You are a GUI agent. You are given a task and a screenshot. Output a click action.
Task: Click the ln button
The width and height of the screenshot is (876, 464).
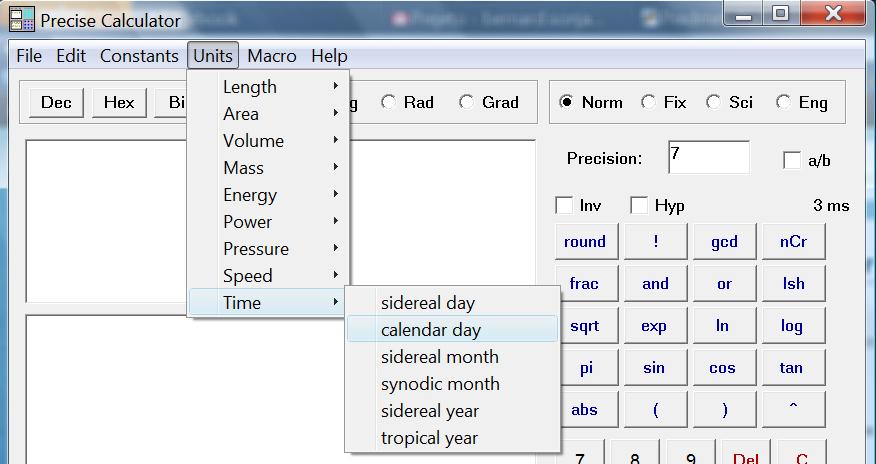point(725,326)
